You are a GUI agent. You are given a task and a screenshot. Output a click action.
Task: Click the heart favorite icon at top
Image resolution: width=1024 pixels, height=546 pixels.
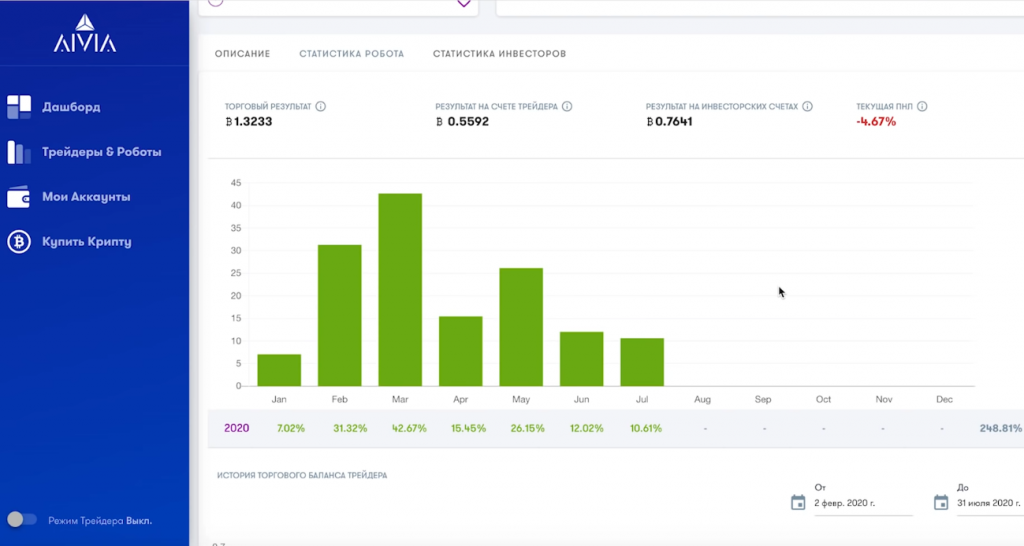tap(464, 4)
